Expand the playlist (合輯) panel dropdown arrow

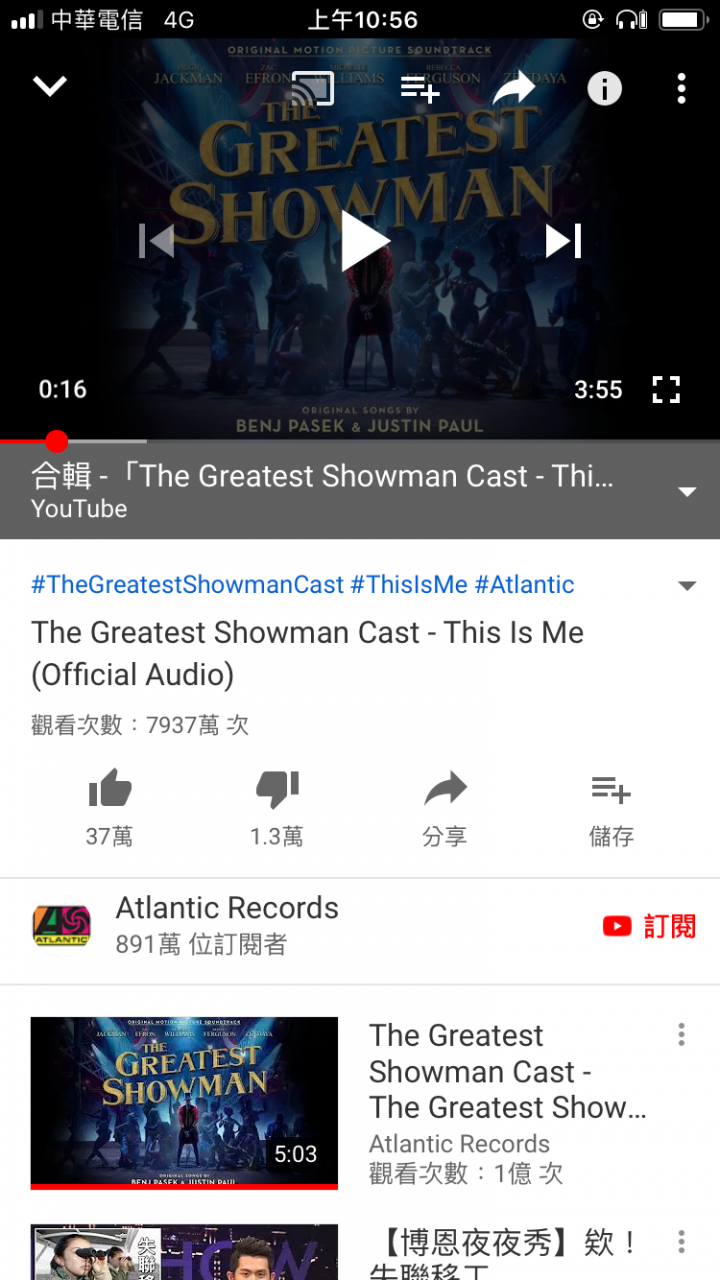pyautogui.click(x=687, y=491)
